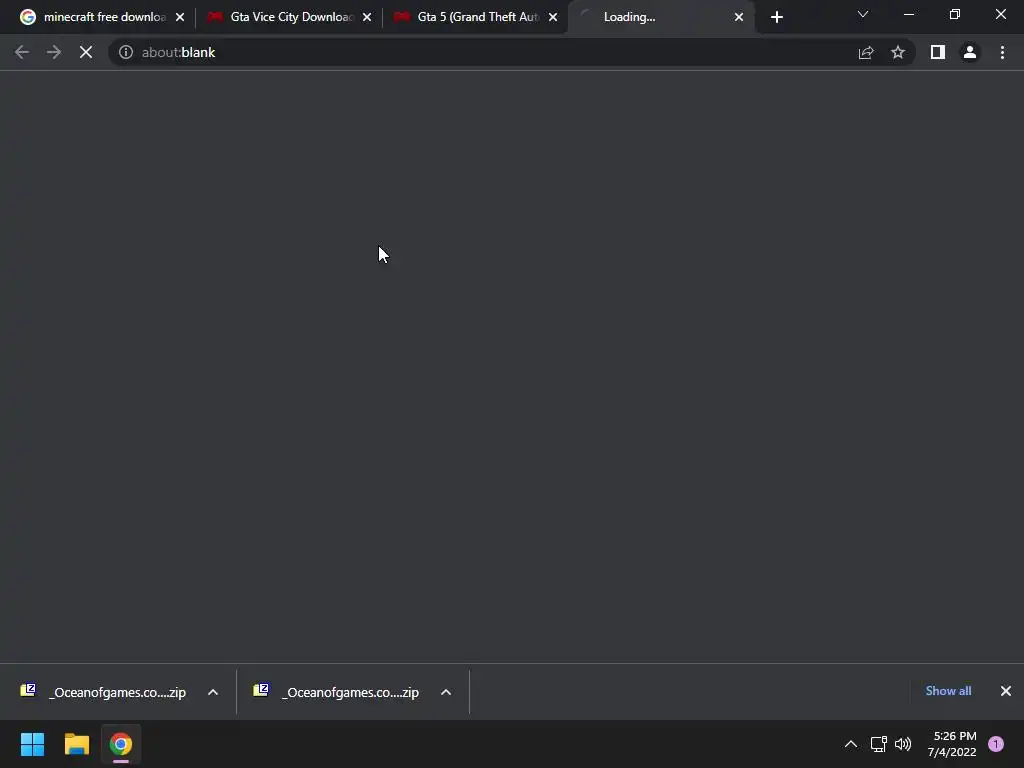Close the minecraft free download tab
The image size is (1024, 768).
pyautogui.click(x=180, y=17)
